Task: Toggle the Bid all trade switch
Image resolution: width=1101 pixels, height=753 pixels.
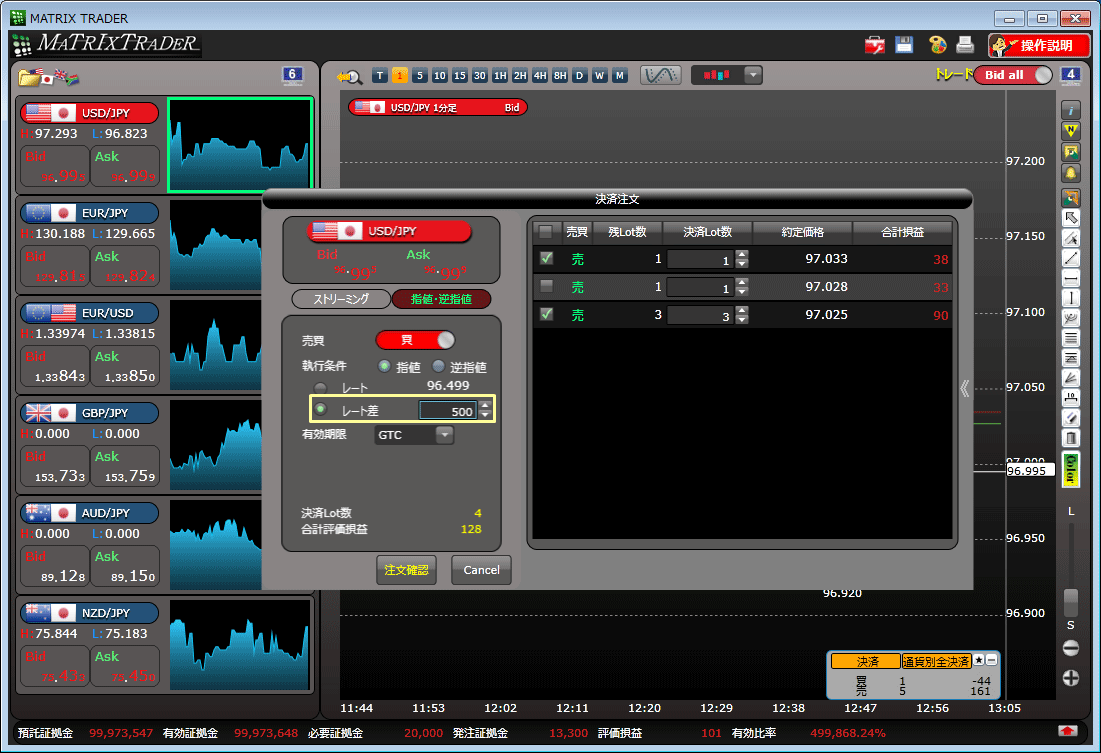Action: (x=1013, y=74)
